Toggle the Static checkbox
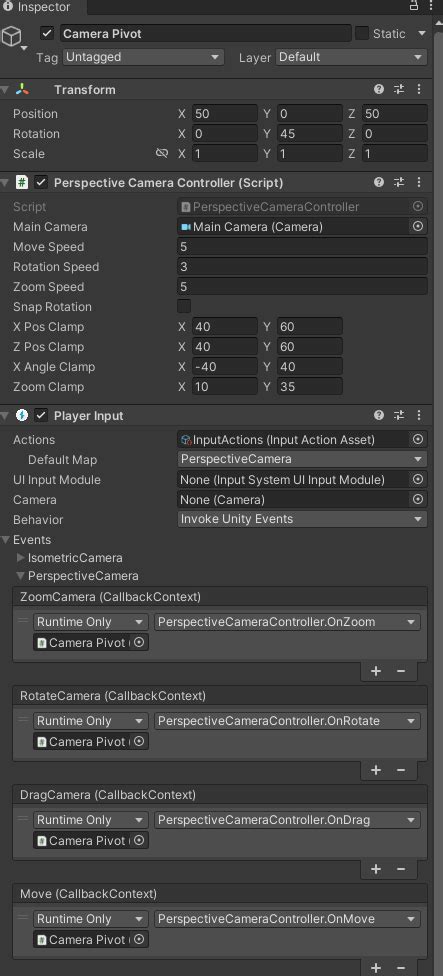The width and height of the screenshot is (443, 976). pos(361,34)
